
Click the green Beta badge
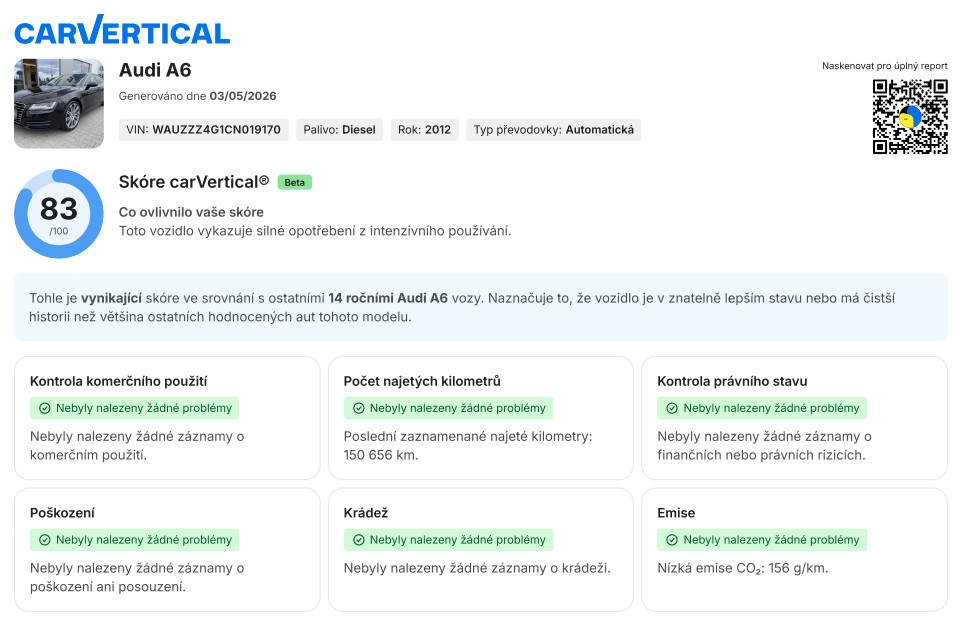point(295,182)
